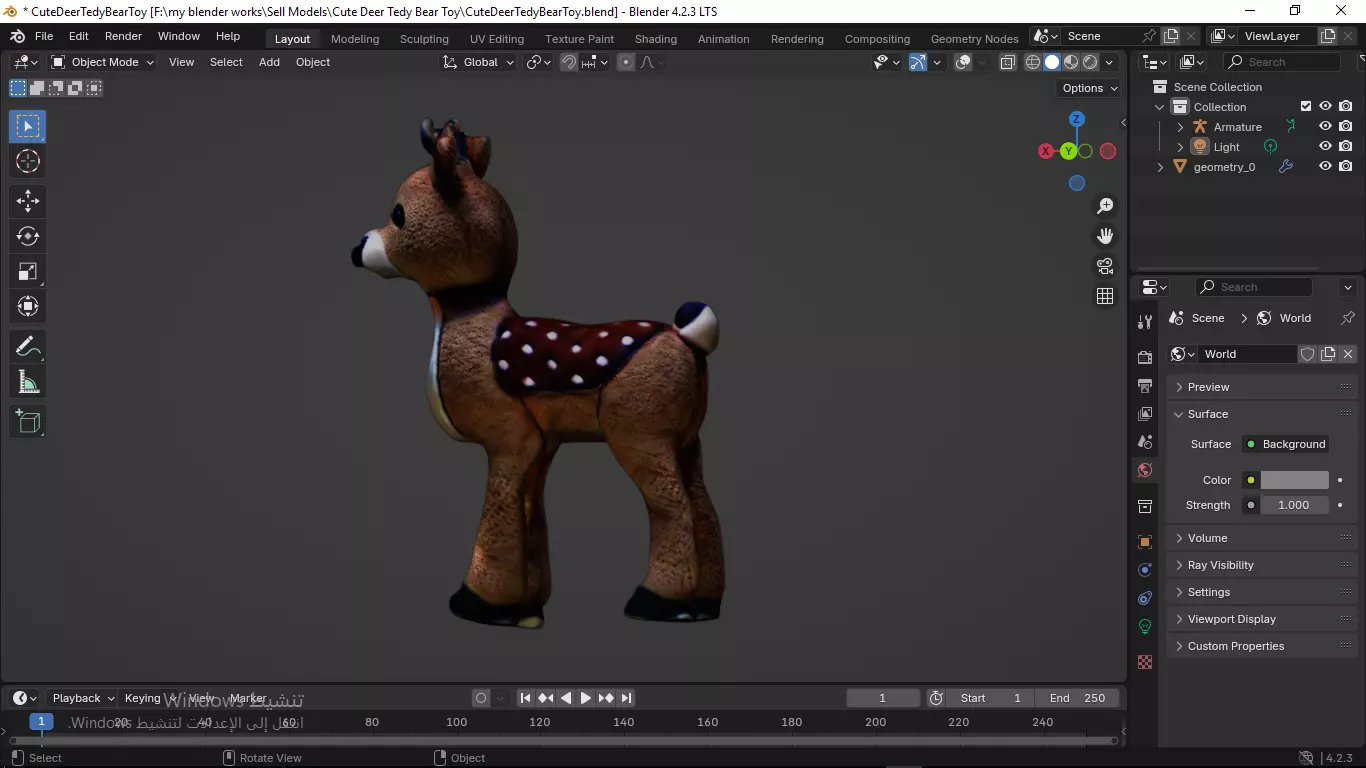
Task: Open the viewport Add menu
Action: (x=269, y=62)
